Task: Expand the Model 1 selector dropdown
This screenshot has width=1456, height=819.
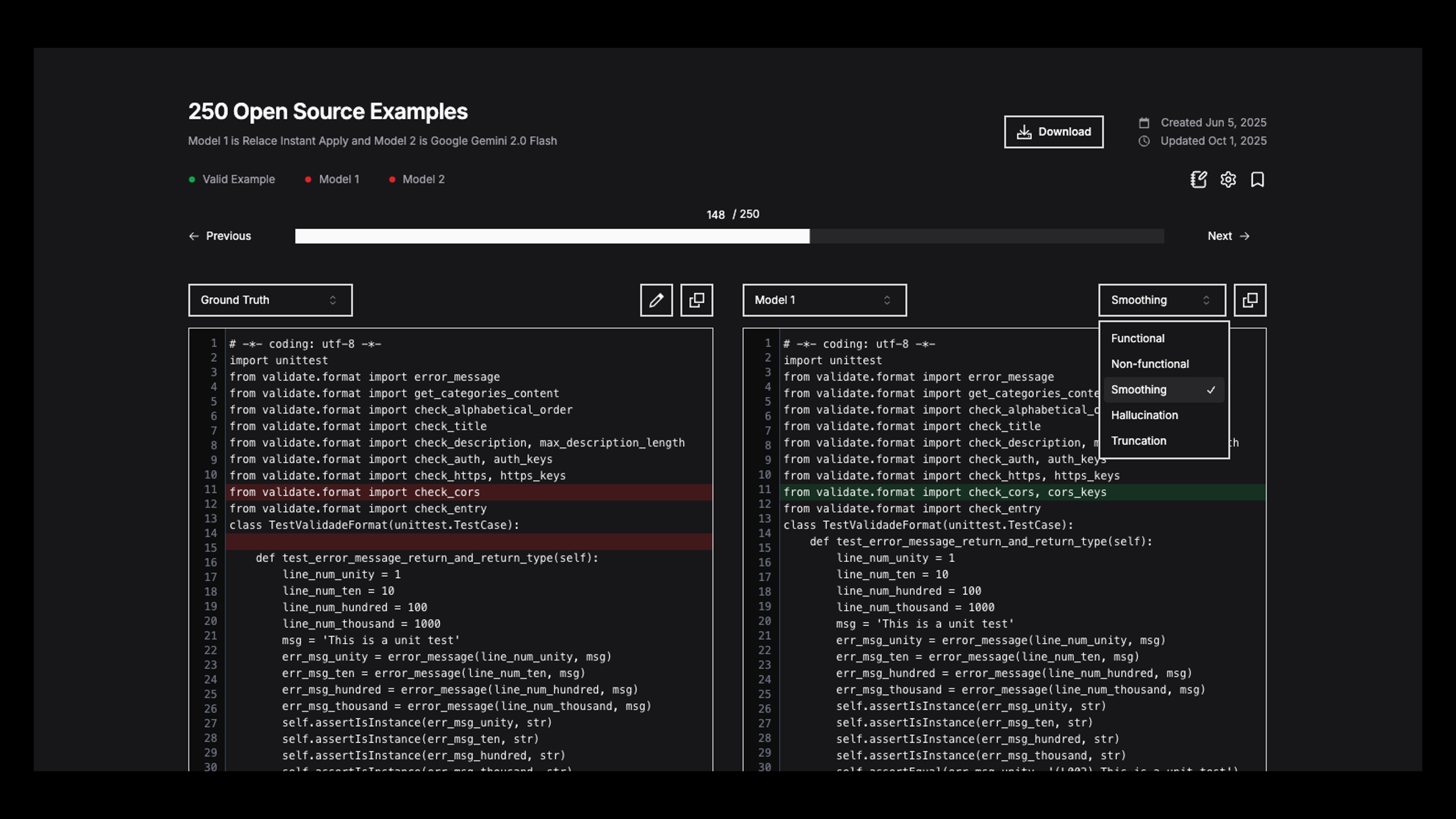Action: pos(824,300)
